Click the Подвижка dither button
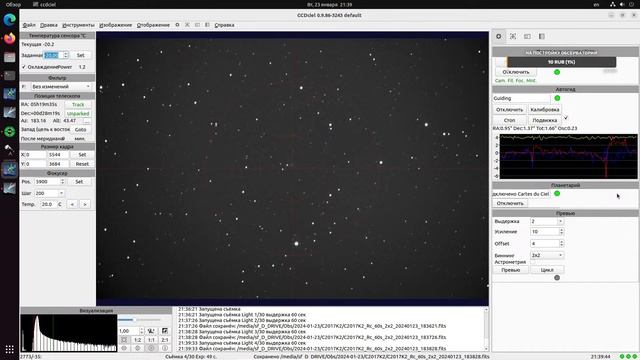Screen dimensions: 640x360 click(545, 120)
